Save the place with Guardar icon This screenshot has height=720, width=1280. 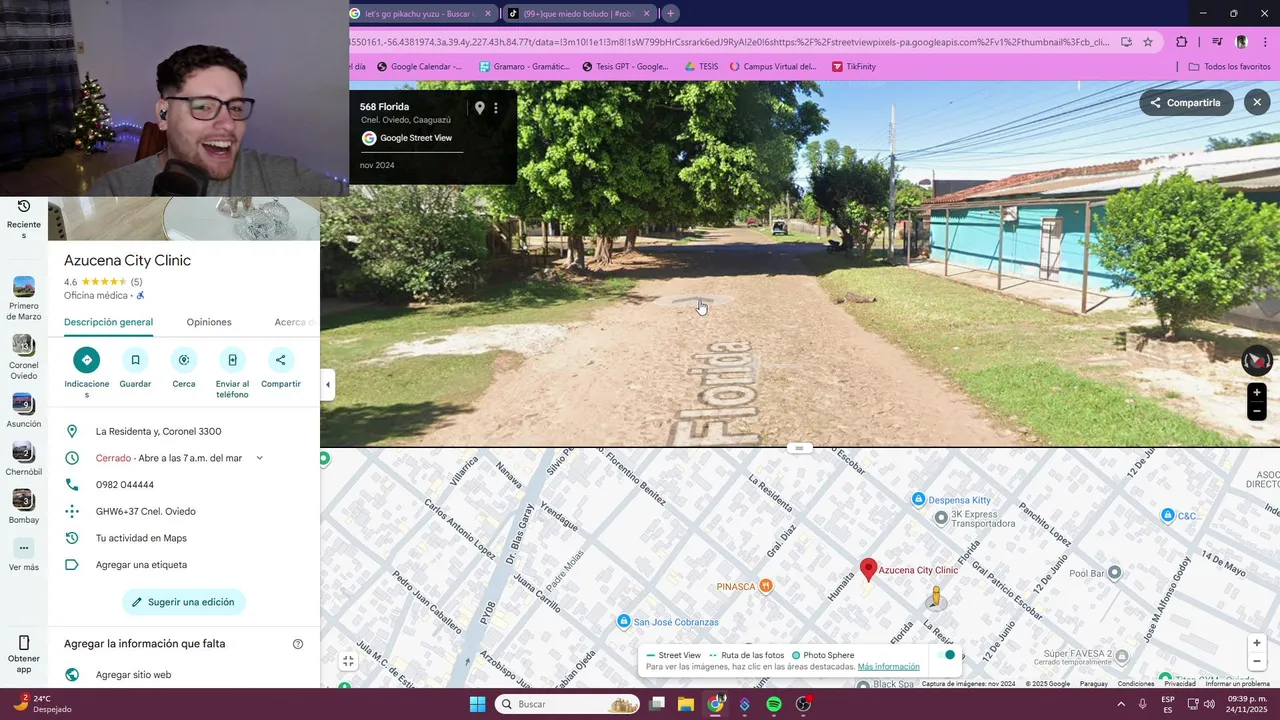coord(135,360)
